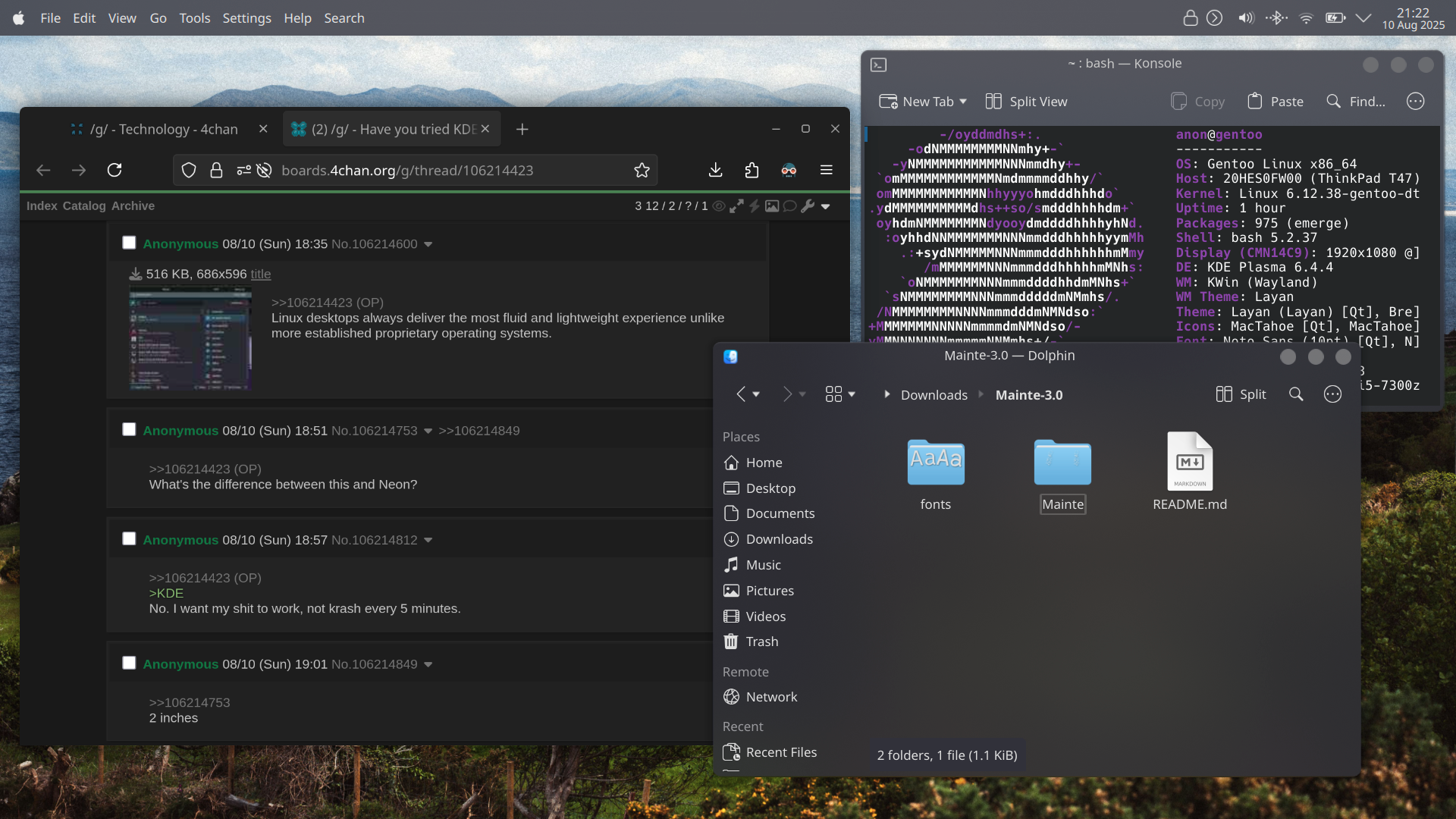Go back in Firefox history
The image size is (1456, 819).
coord(43,170)
